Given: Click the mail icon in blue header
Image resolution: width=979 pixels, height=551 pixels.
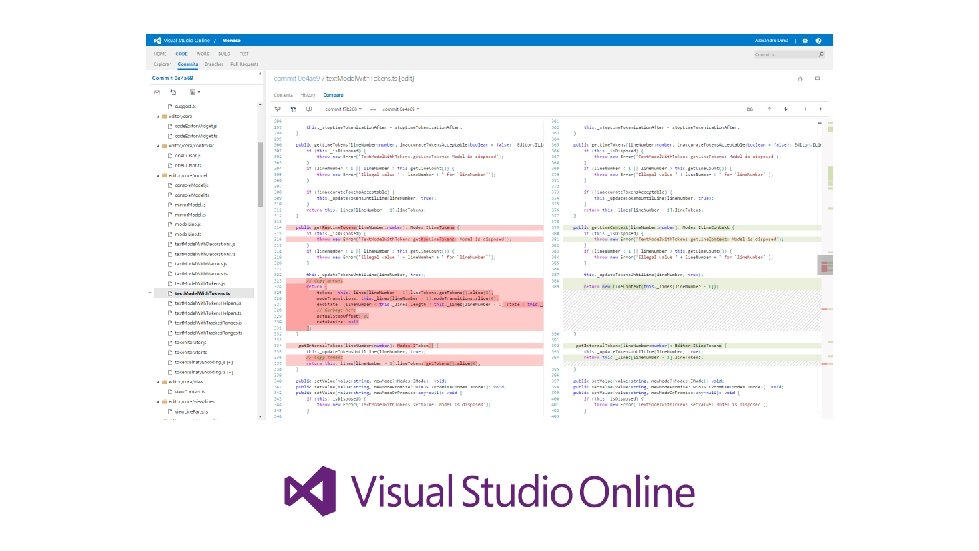Looking at the screenshot, I should (805, 41).
